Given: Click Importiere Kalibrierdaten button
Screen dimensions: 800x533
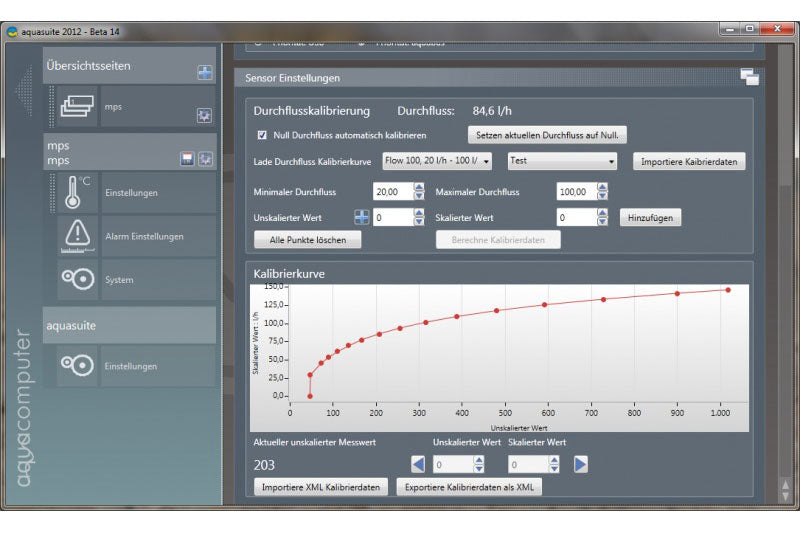Looking at the screenshot, I should click(x=689, y=161).
